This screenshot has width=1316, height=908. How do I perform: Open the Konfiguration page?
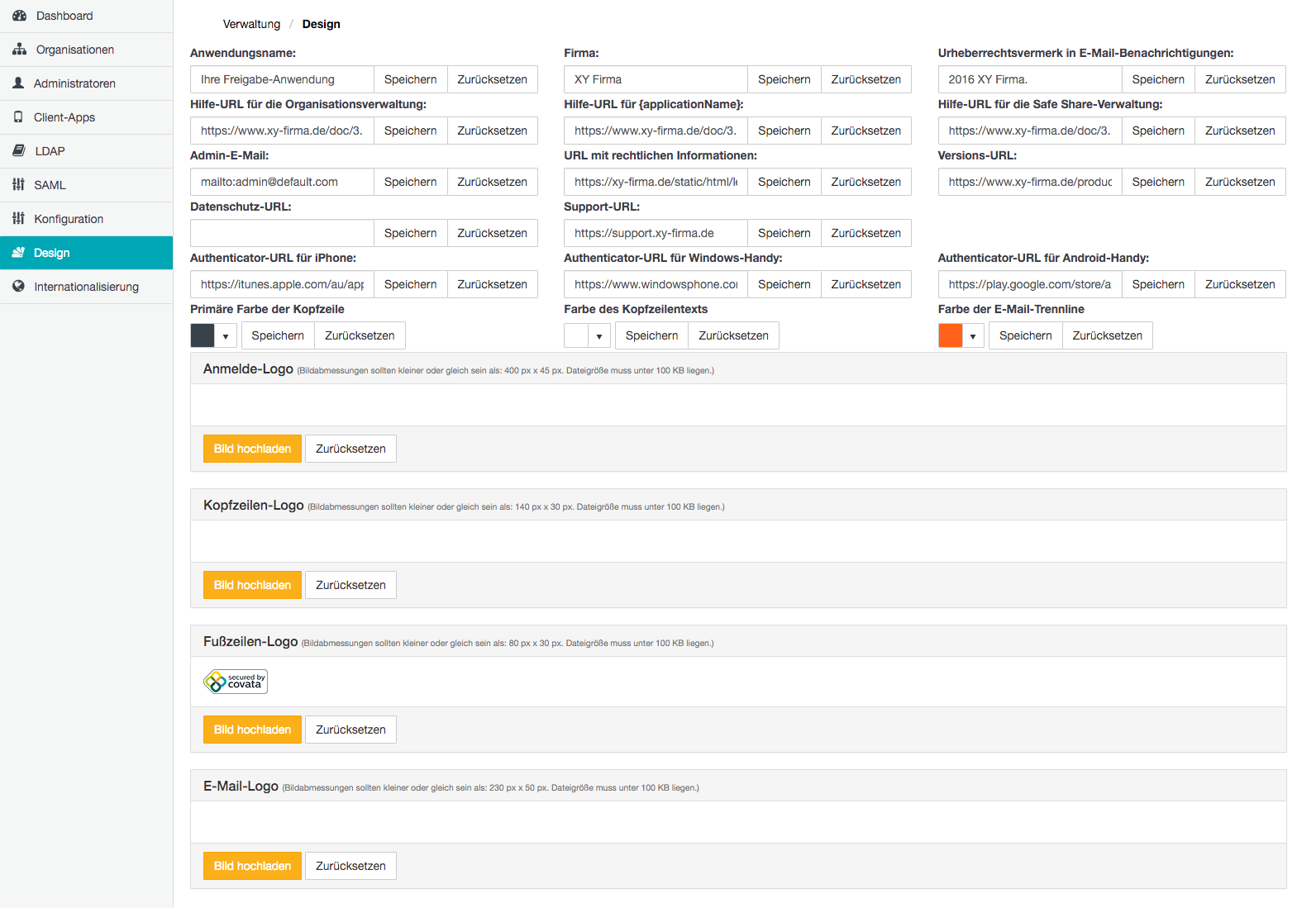86,219
